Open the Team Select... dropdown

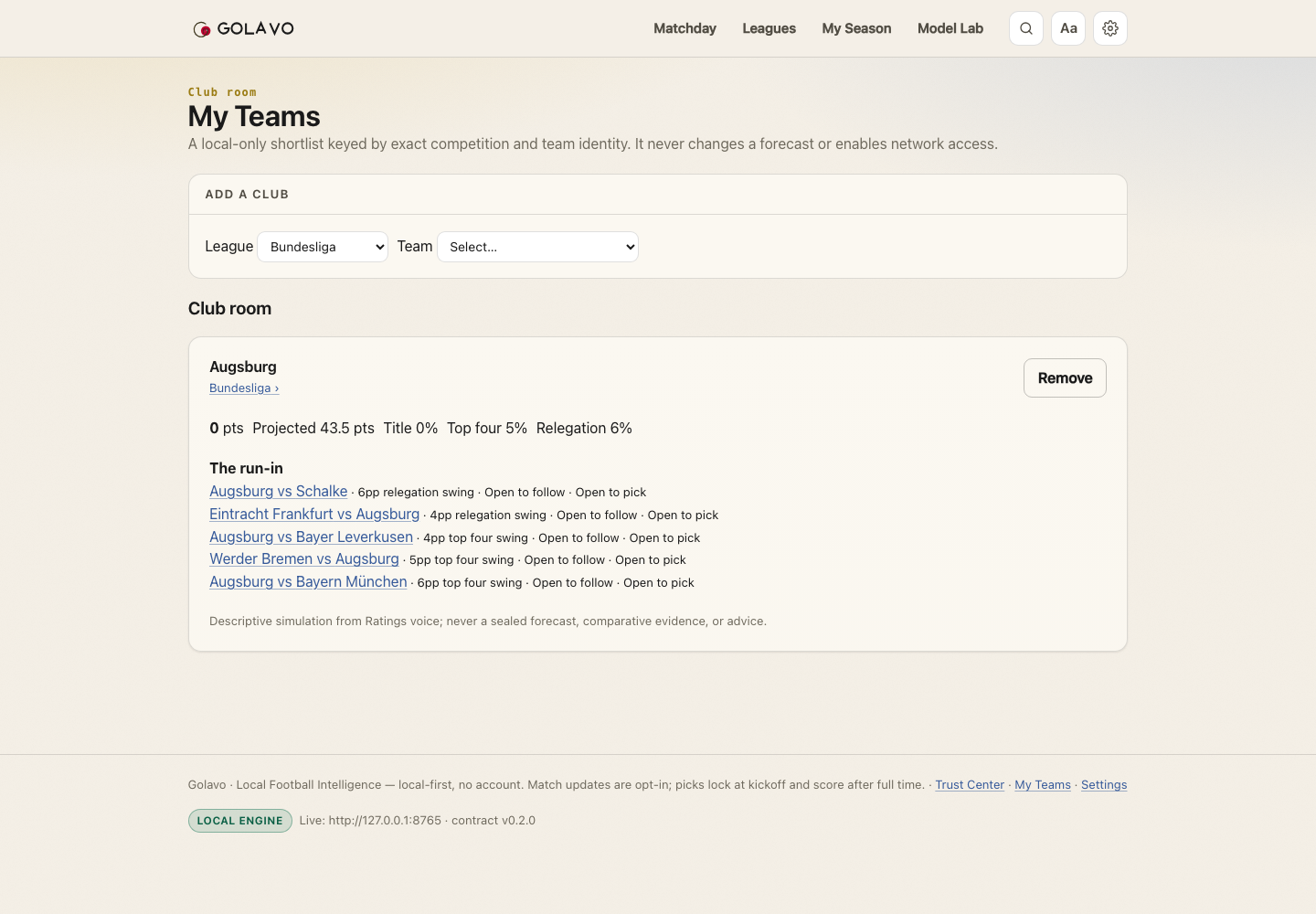click(537, 247)
